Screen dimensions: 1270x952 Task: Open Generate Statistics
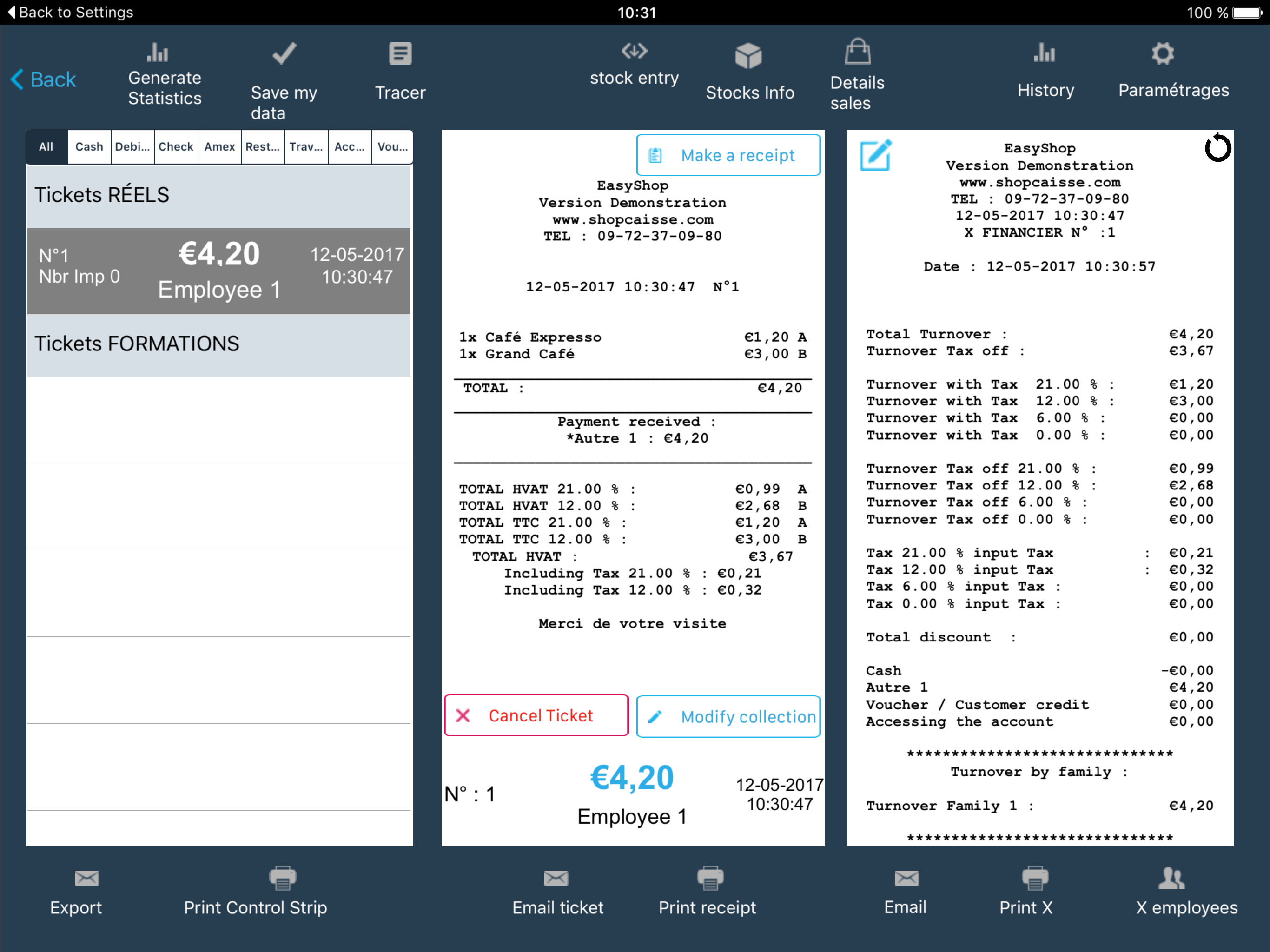164,75
